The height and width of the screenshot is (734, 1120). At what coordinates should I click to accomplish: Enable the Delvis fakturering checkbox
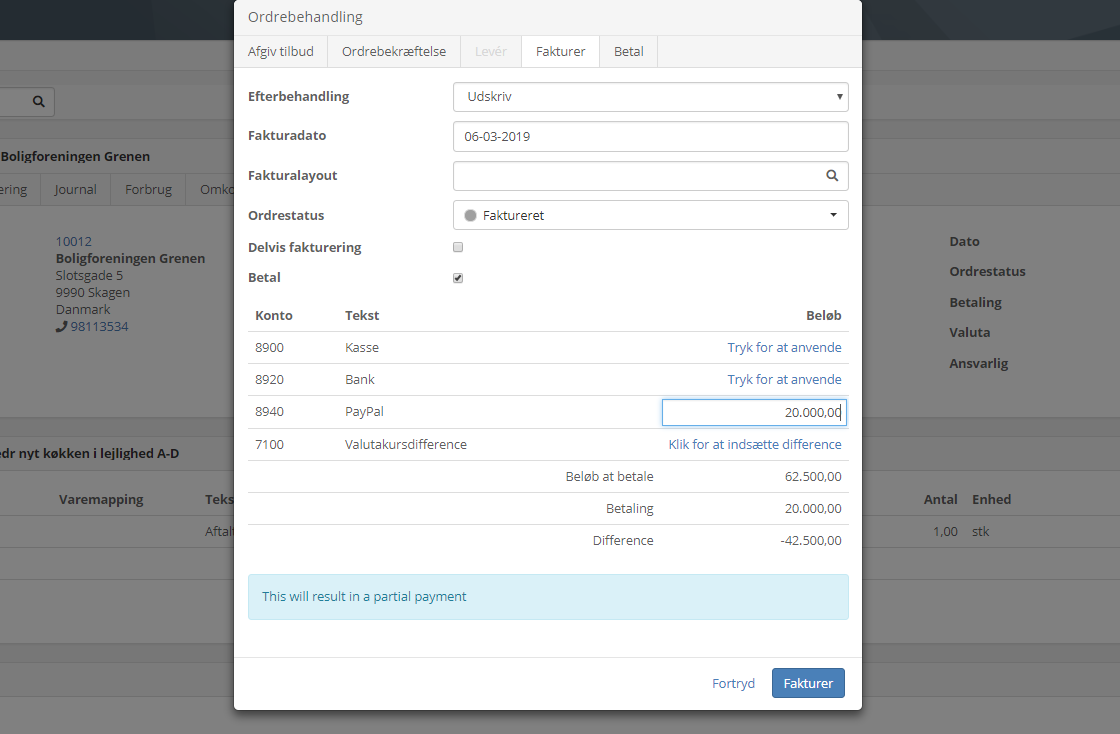tap(458, 247)
